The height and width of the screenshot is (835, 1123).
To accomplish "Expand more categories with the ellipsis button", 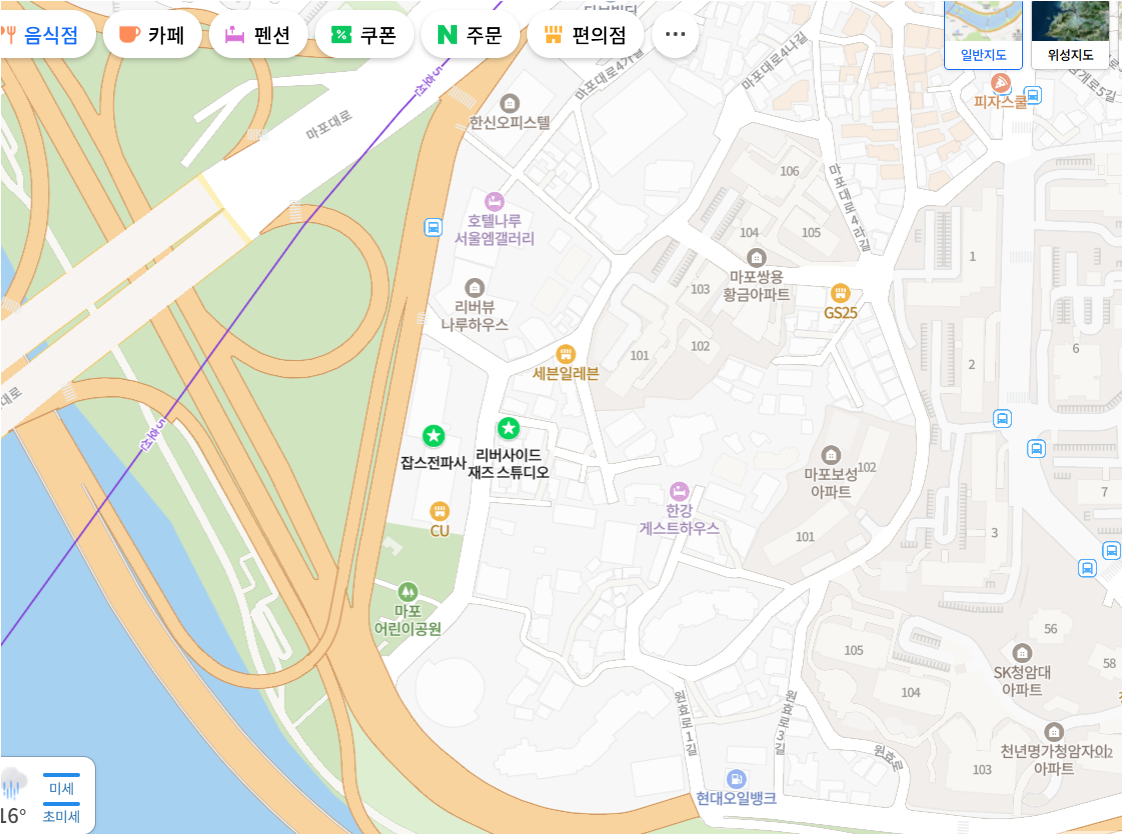I will point(675,34).
